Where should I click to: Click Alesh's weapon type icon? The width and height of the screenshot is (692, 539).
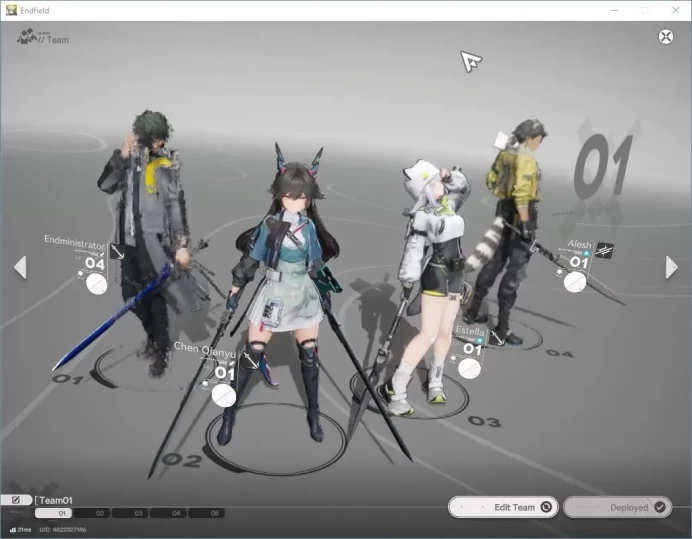tap(604, 251)
